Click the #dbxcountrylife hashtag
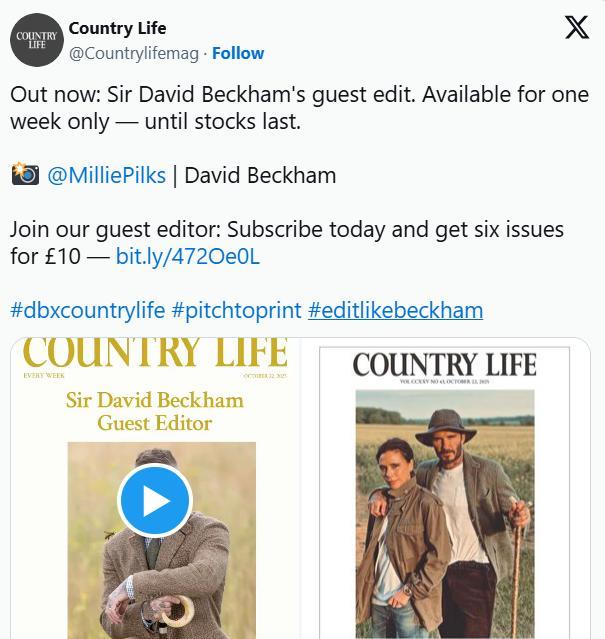This screenshot has width=605, height=639. click(87, 310)
